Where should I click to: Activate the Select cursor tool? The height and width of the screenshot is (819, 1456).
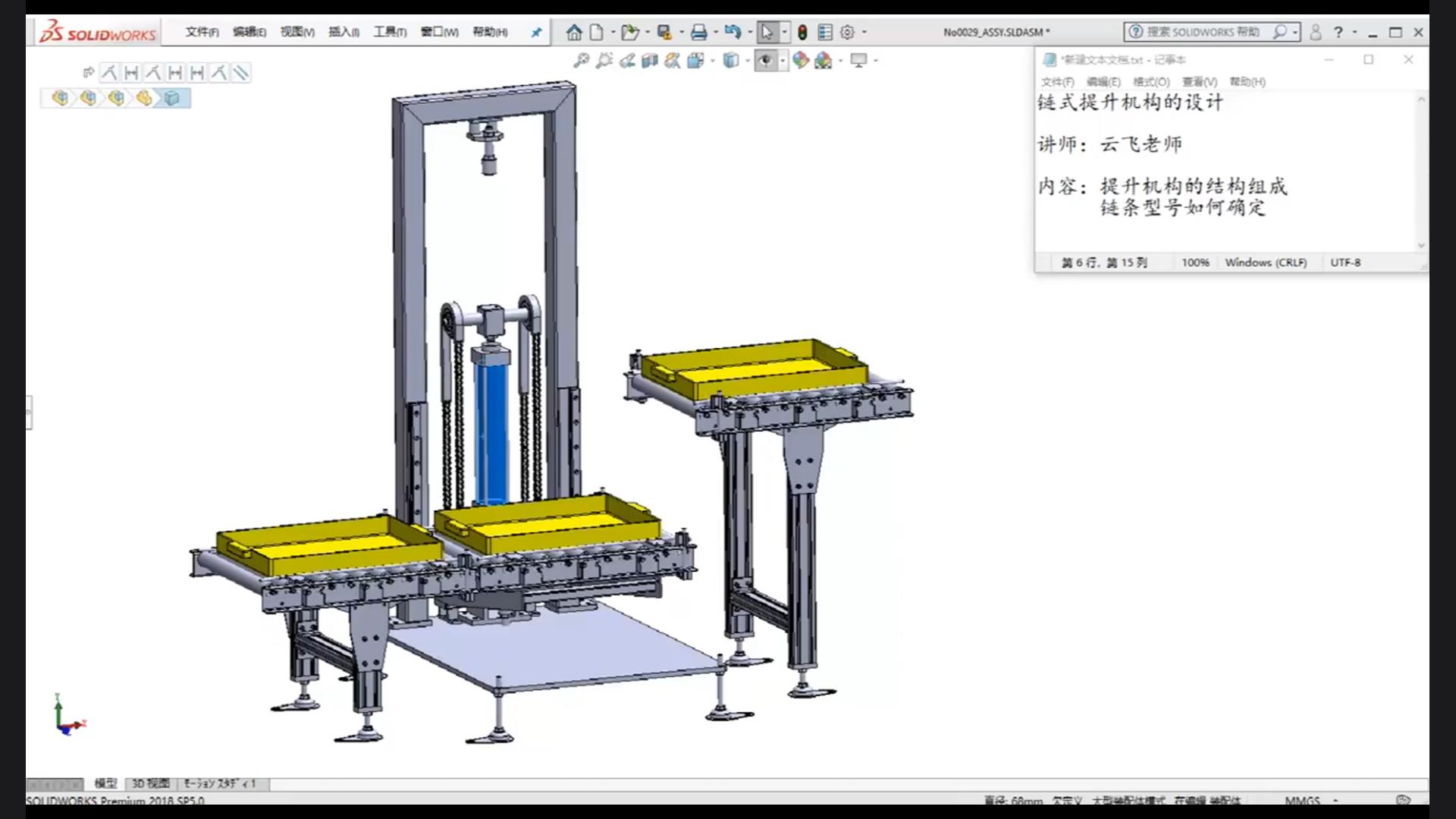tap(767, 32)
